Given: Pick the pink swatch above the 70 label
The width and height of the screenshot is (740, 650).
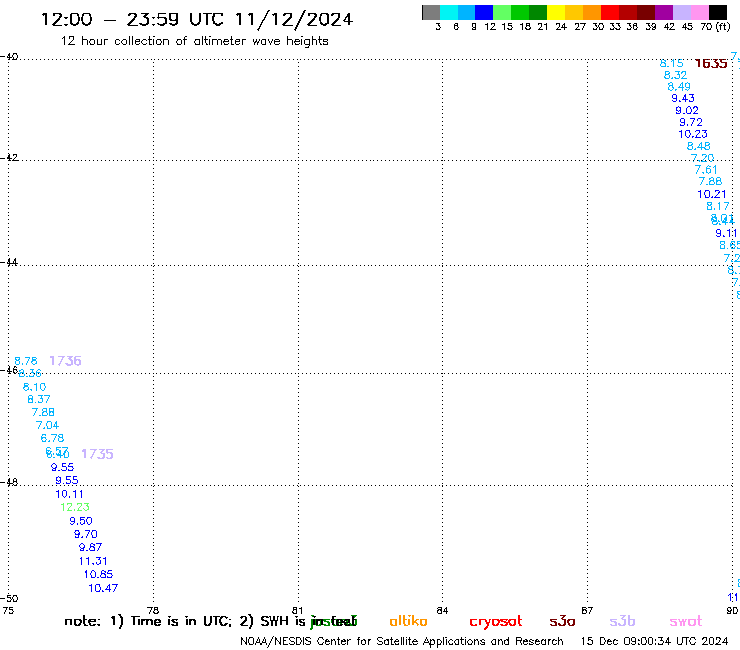Looking at the screenshot, I should click(x=700, y=13).
